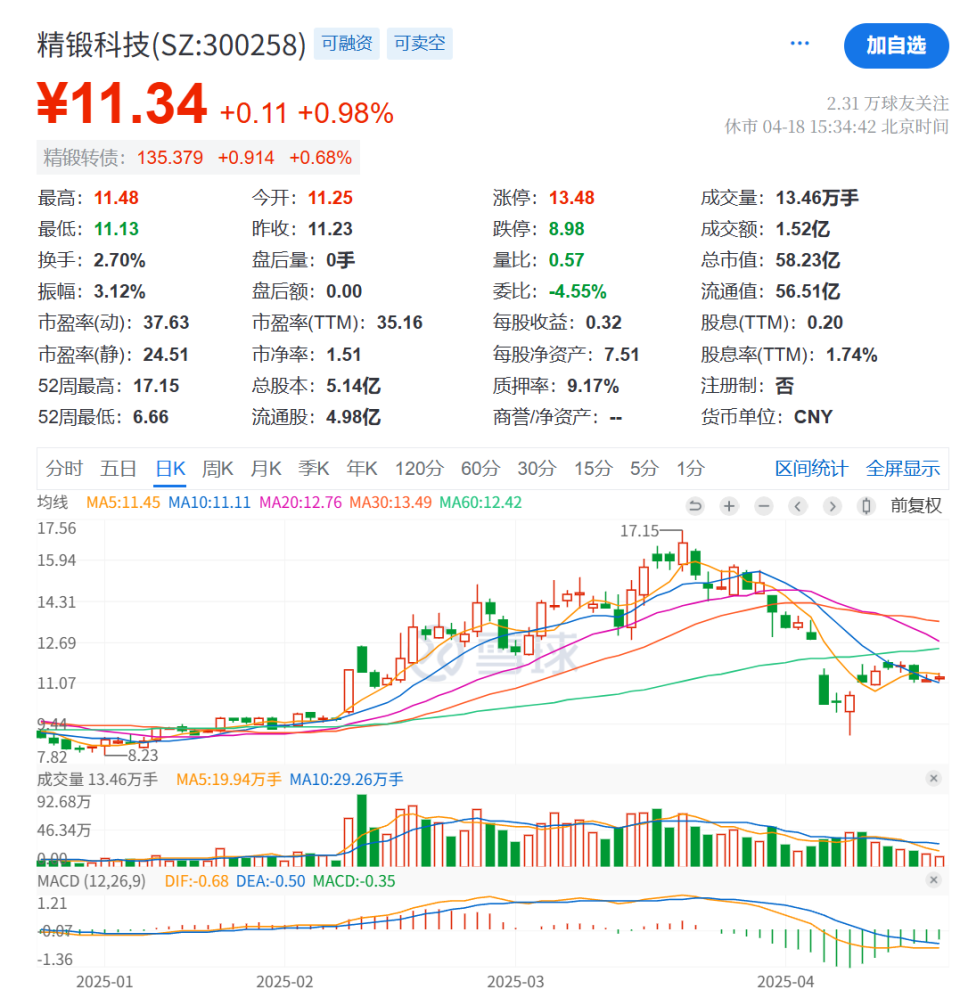The height and width of the screenshot is (1006, 960).
Task: Close the volume indicator panel
Action: [x=934, y=778]
